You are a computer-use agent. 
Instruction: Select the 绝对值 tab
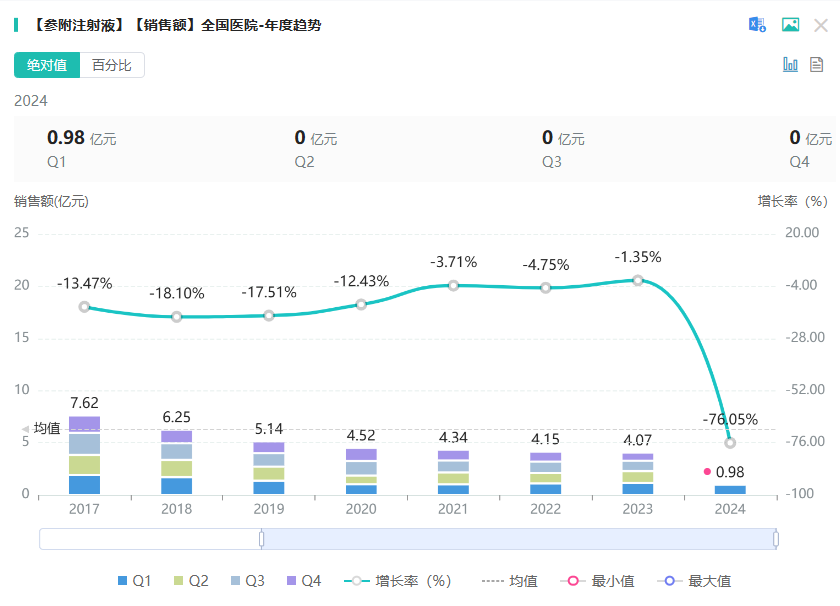(x=46, y=65)
